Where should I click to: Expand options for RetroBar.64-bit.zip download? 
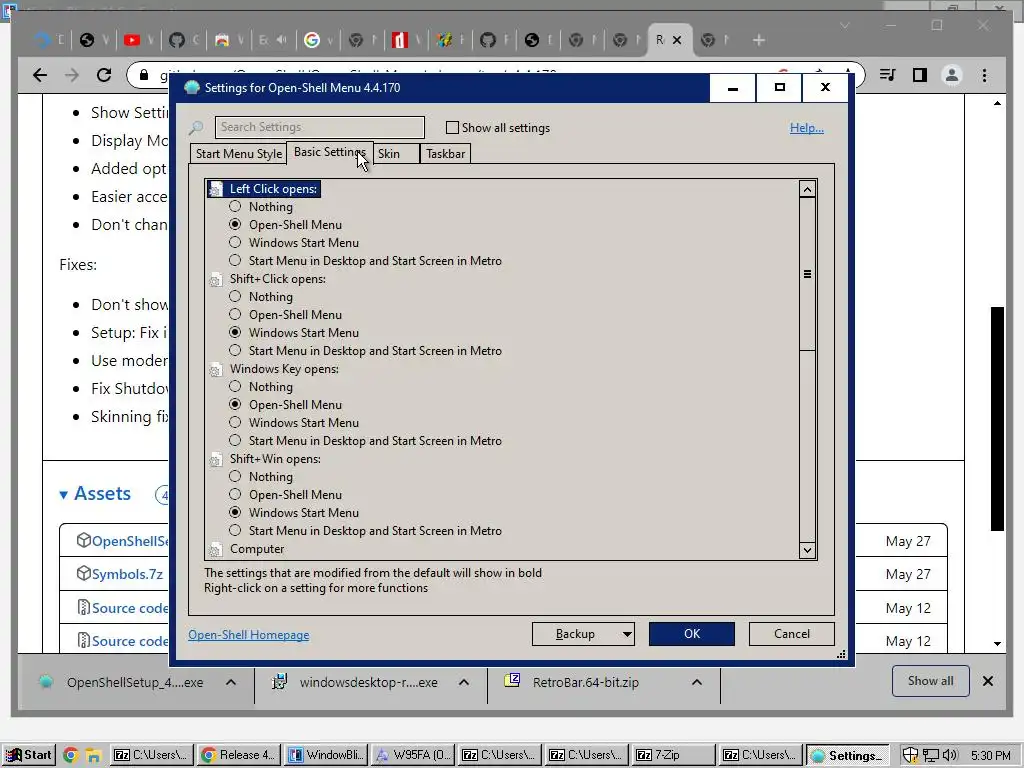click(x=697, y=682)
